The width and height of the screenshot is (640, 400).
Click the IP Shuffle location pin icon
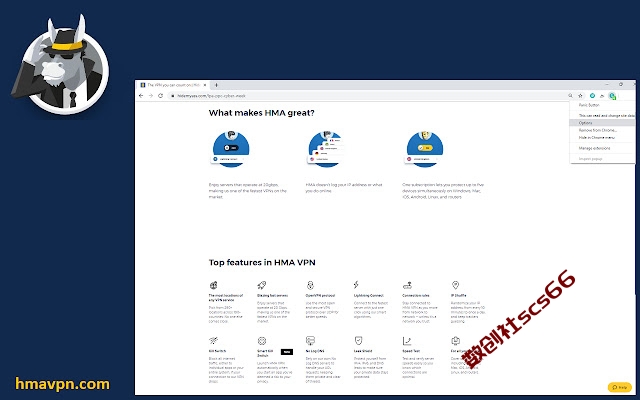tap(456, 285)
